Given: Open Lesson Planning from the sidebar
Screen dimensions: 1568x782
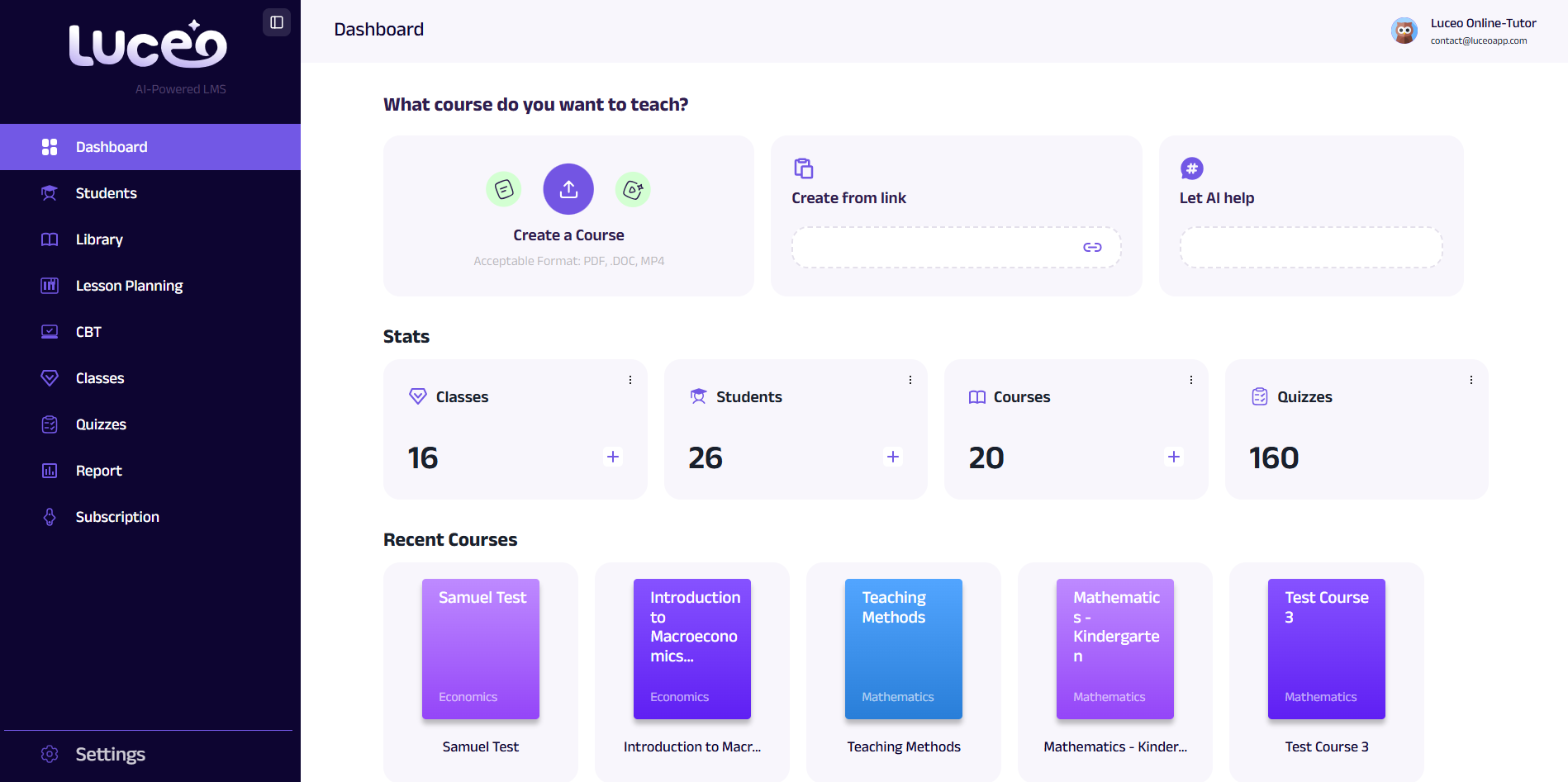Looking at the screenshot, I should pyautogui.click(x=129, y=285).
